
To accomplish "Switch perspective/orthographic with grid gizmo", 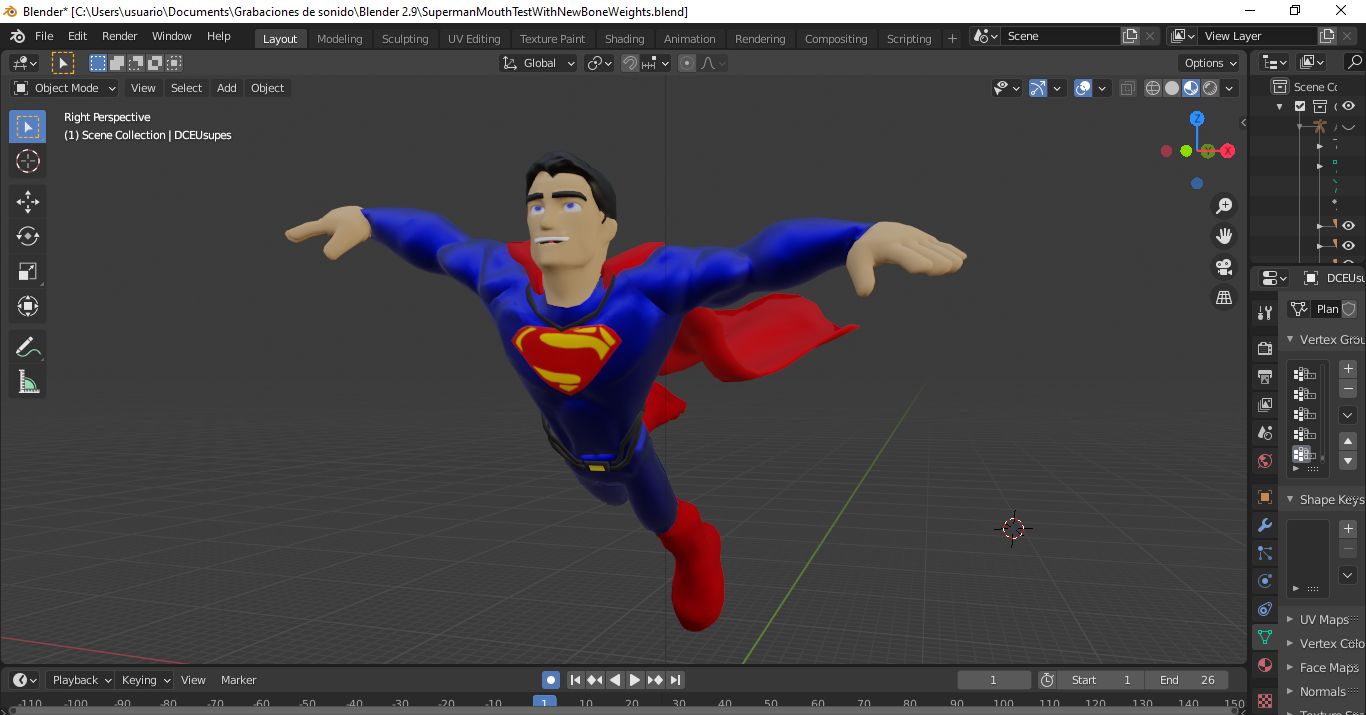I will 1224,297.
